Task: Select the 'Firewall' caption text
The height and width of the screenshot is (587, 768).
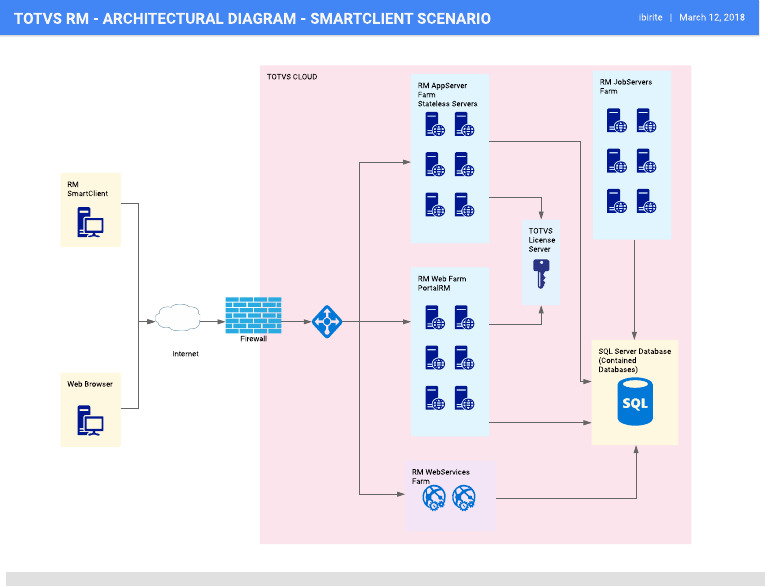Action: click(x=253, y=339)
